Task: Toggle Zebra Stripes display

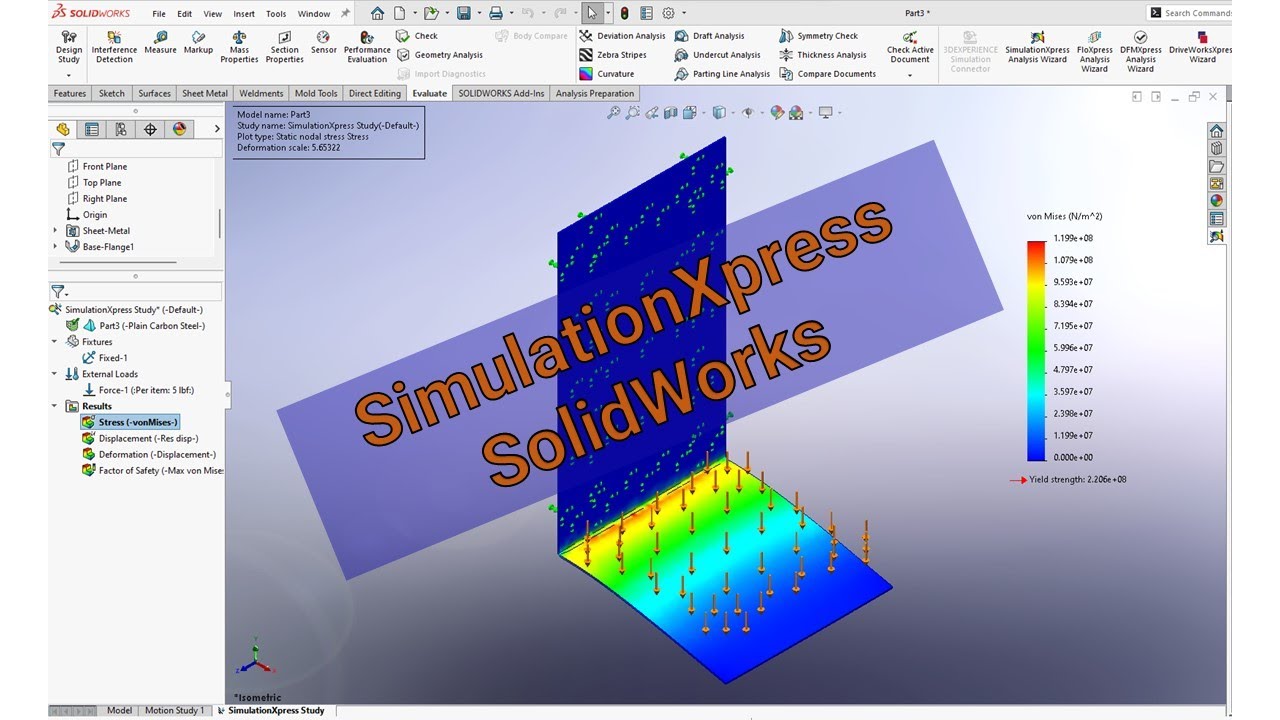Action: click(613, 55)
